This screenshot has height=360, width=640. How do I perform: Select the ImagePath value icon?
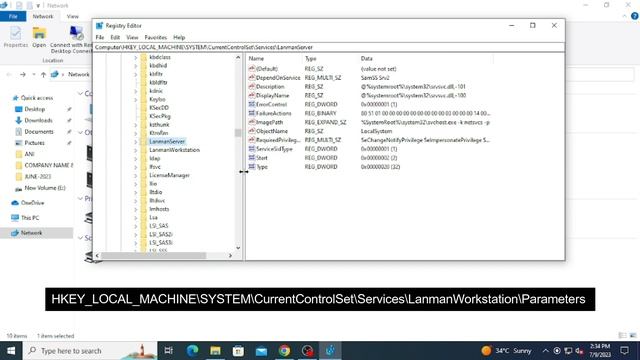[252, 122]
